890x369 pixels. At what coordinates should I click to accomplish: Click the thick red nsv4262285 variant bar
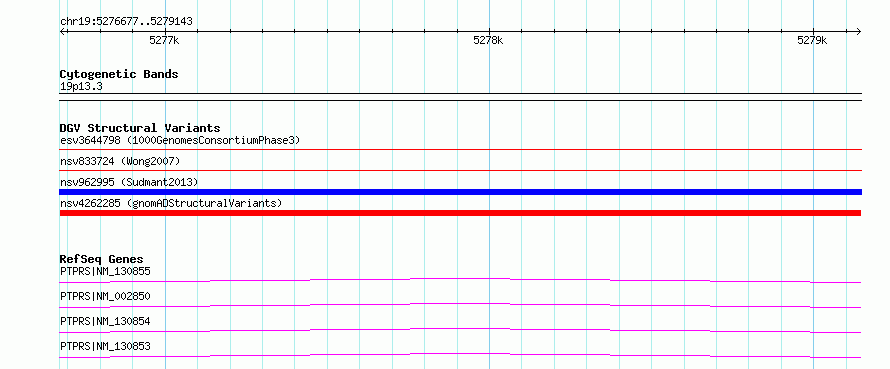[460, 213]
